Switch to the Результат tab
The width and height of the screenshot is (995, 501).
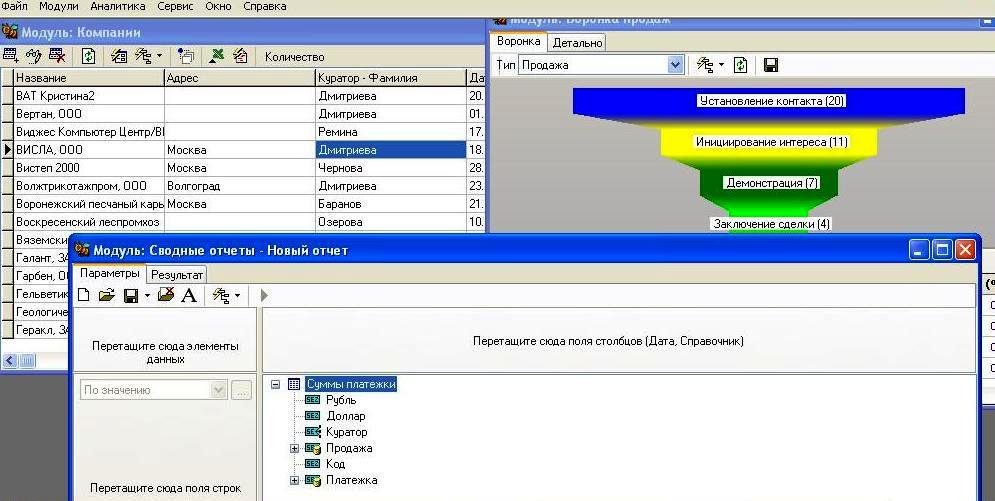click(177, 275)
